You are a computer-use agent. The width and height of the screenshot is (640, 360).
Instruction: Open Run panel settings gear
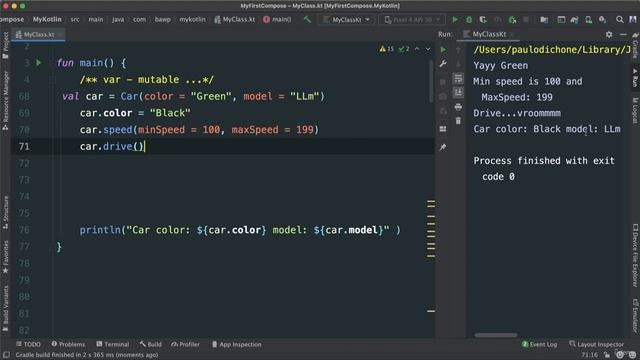609,34
